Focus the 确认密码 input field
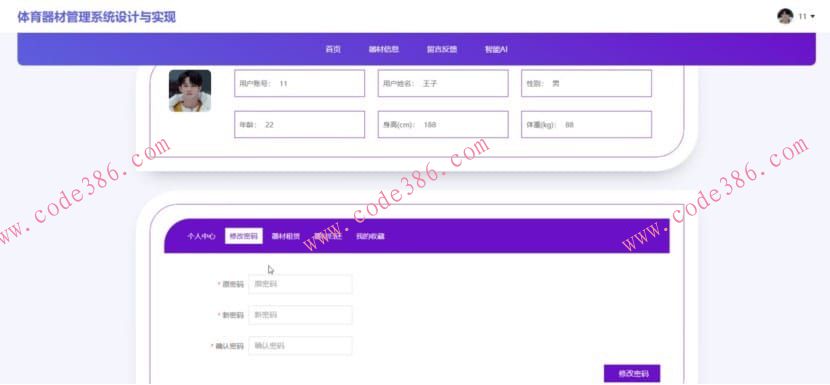This screenshot has height=385, width=830. (300, 346)
